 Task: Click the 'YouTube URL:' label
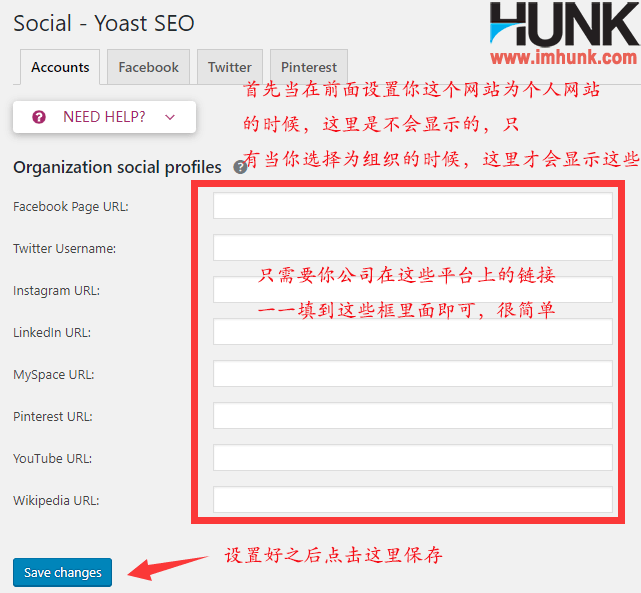pyautogui.click(x=52, y=459)
